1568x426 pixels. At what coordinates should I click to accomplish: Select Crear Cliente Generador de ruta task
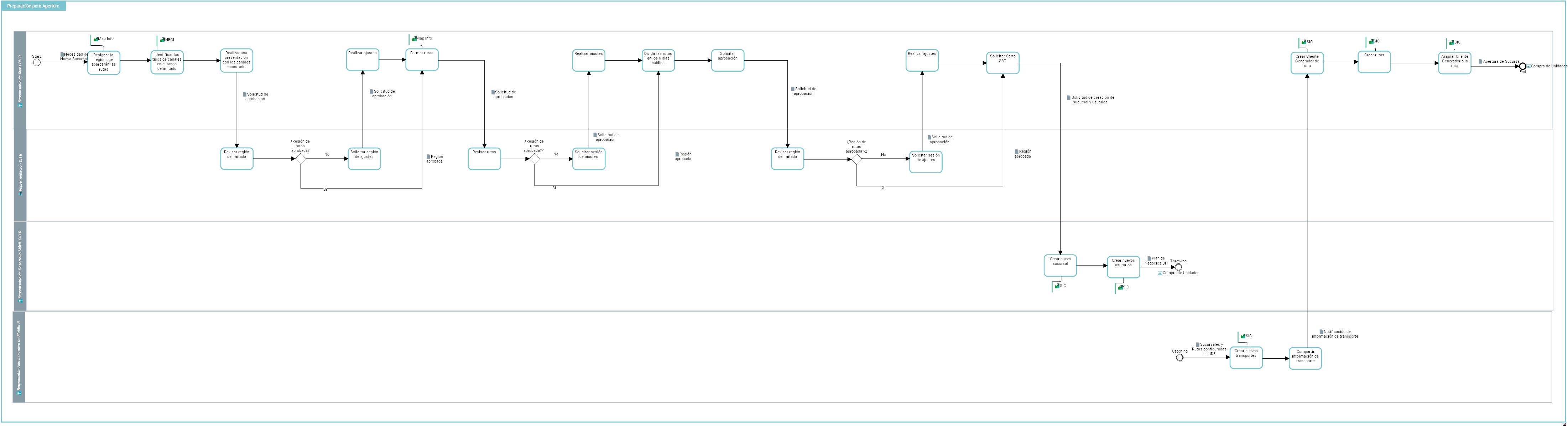point(1307,63)
